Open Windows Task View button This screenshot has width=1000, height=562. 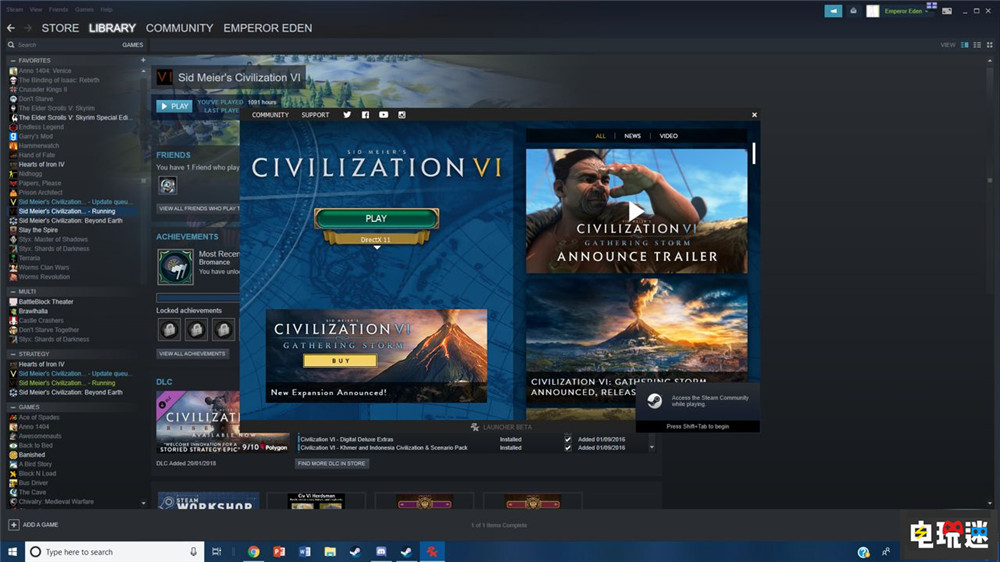click(x=217, y=552)
